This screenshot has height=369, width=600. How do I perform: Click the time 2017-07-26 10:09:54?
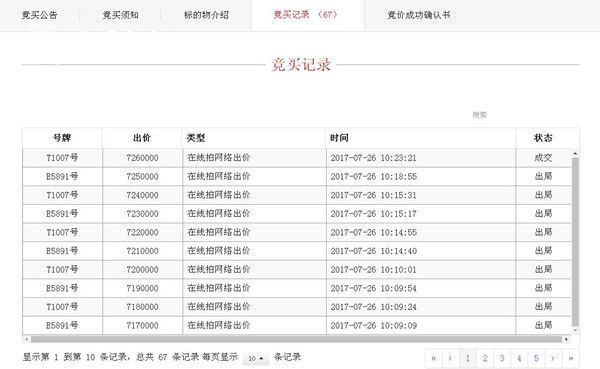coord(373,288)
